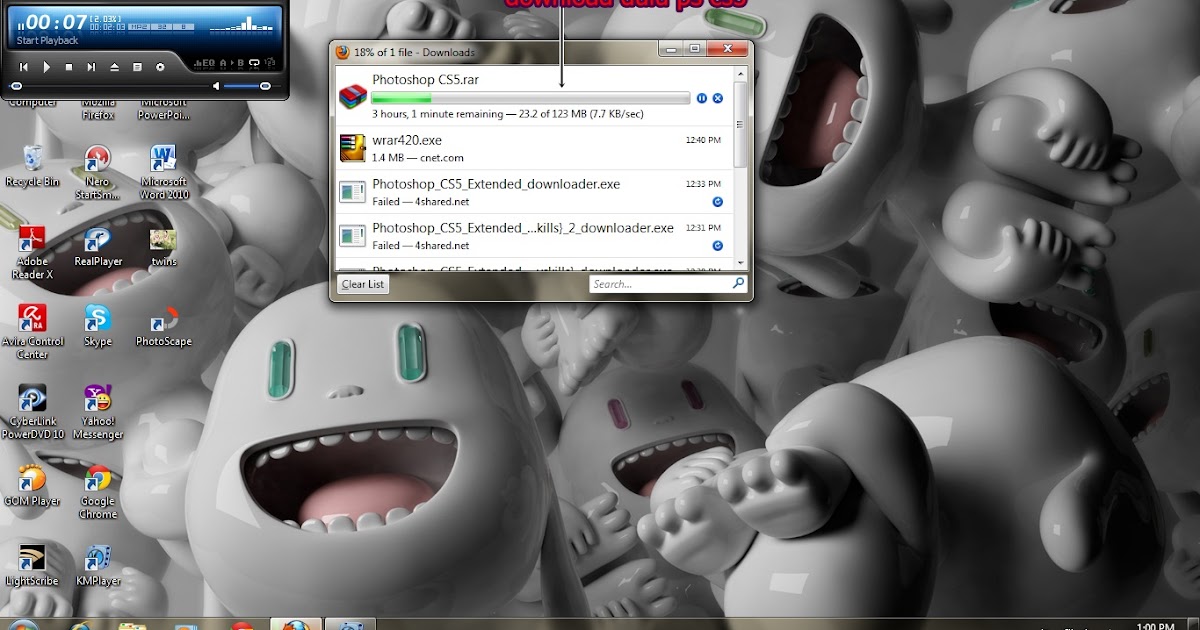This screenshot has height=630, width=1200.
Task: Open Avira Control Center desktop shortcut
Action: [32, 332]
